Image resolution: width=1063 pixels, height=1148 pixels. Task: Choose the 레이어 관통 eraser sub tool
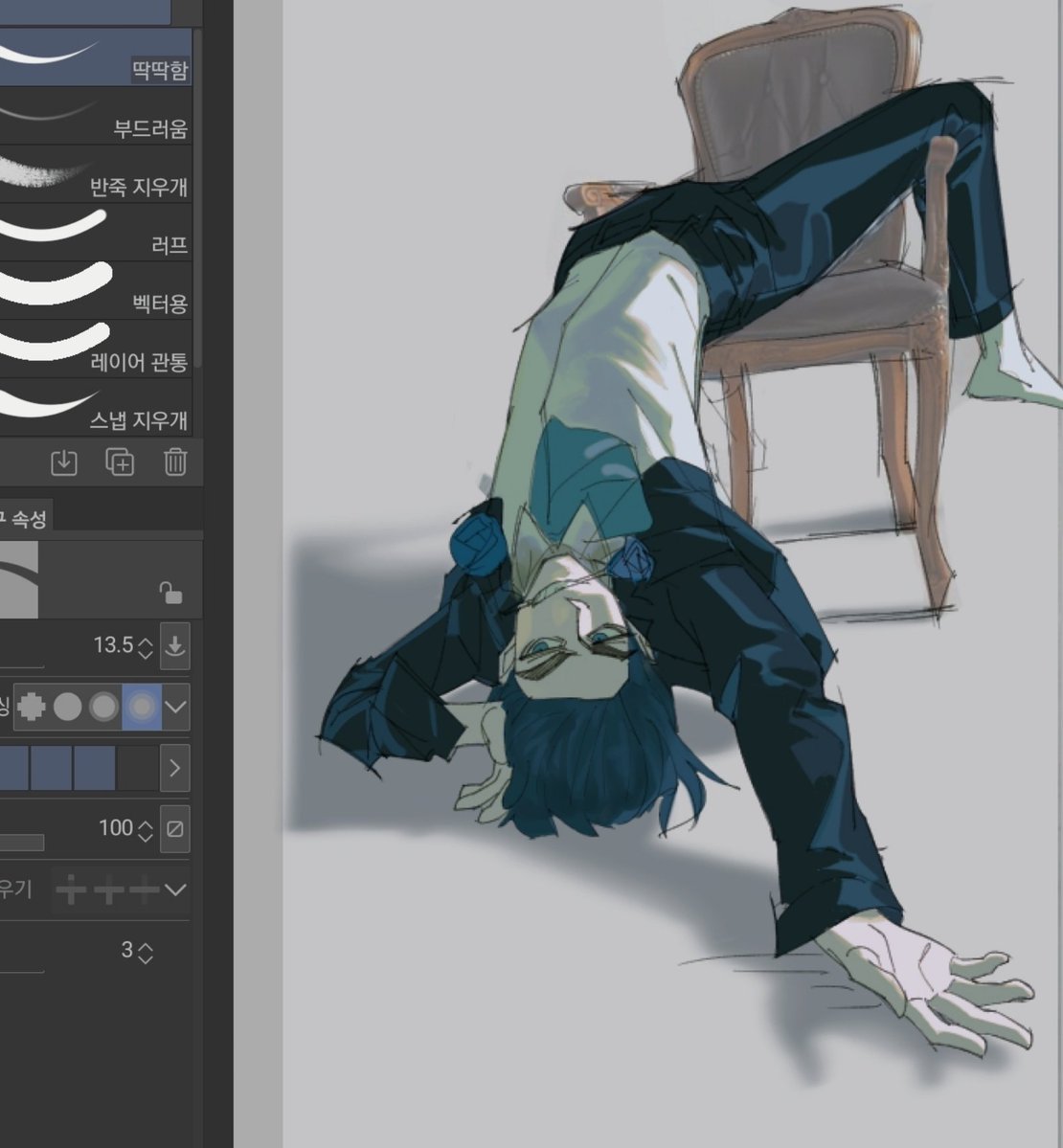tap(95, 350)
